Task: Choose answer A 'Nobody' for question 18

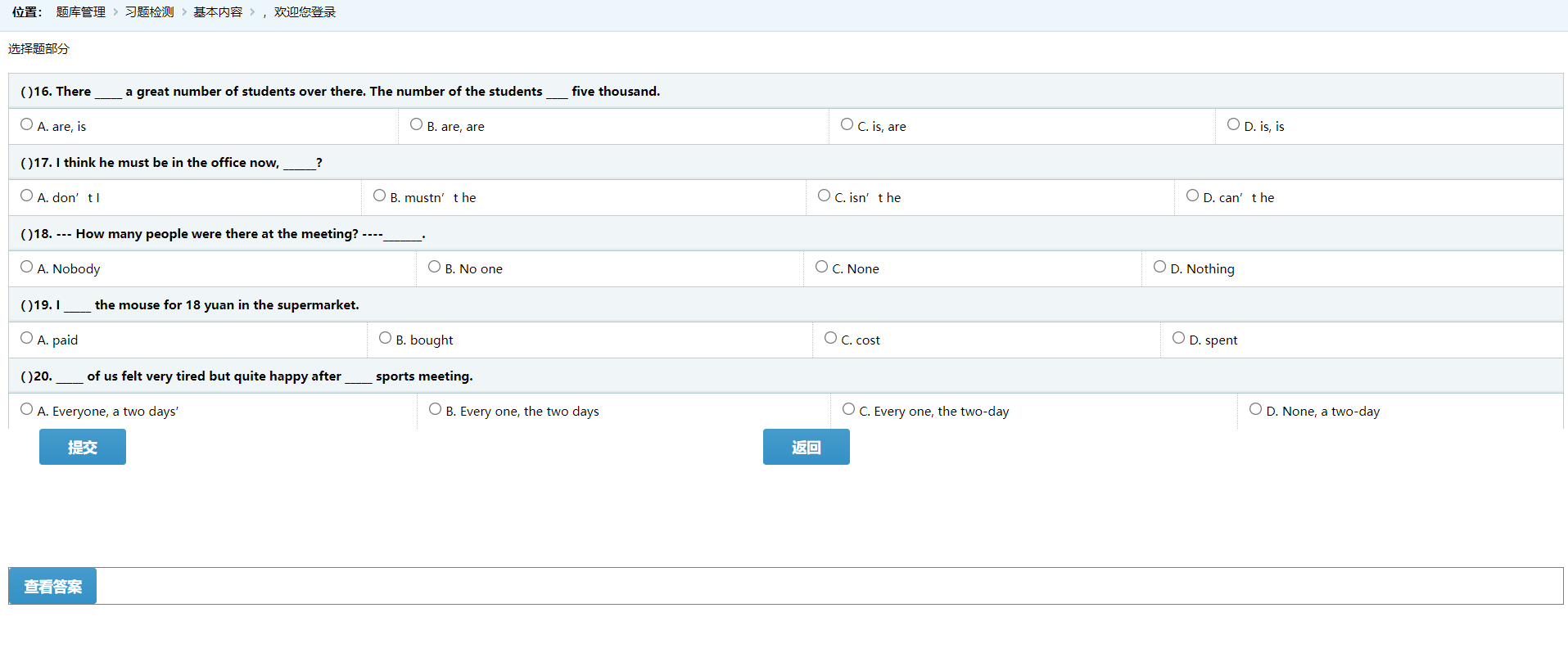Action: click(x=27, y=267)
